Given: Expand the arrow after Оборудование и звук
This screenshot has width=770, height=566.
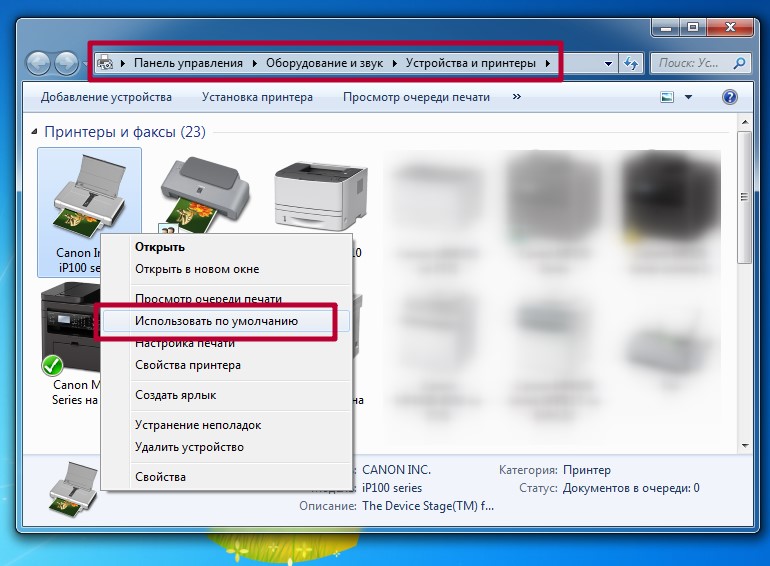Looking at the screenshot, I should [x=394, y=63].
